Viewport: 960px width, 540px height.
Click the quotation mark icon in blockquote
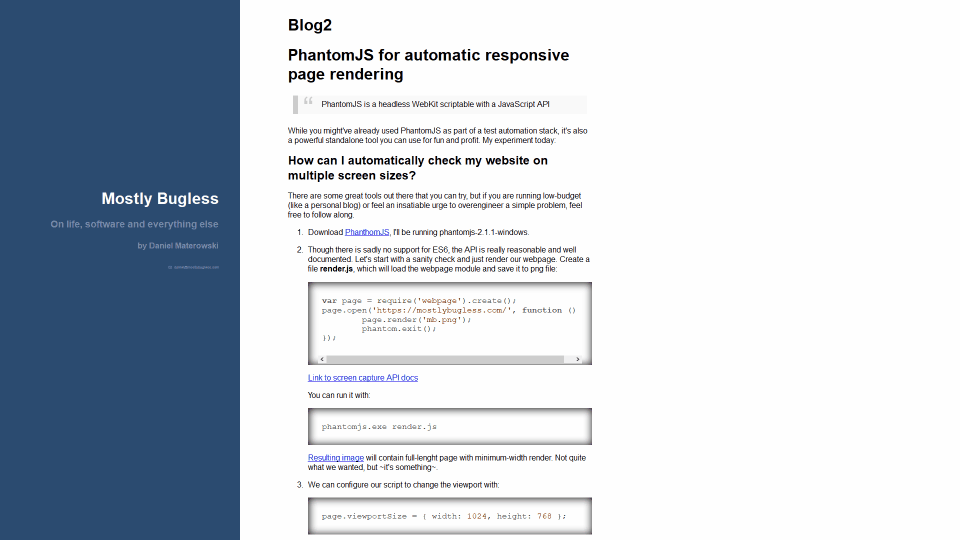(x=308, y=101)
